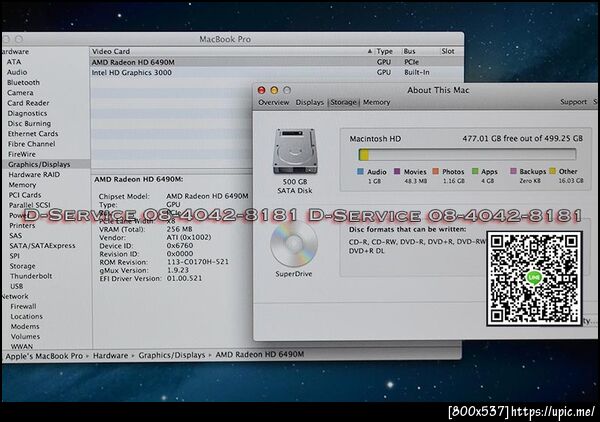
Task: Select Card Reader in the sidebar
Action: pos(28,103)
